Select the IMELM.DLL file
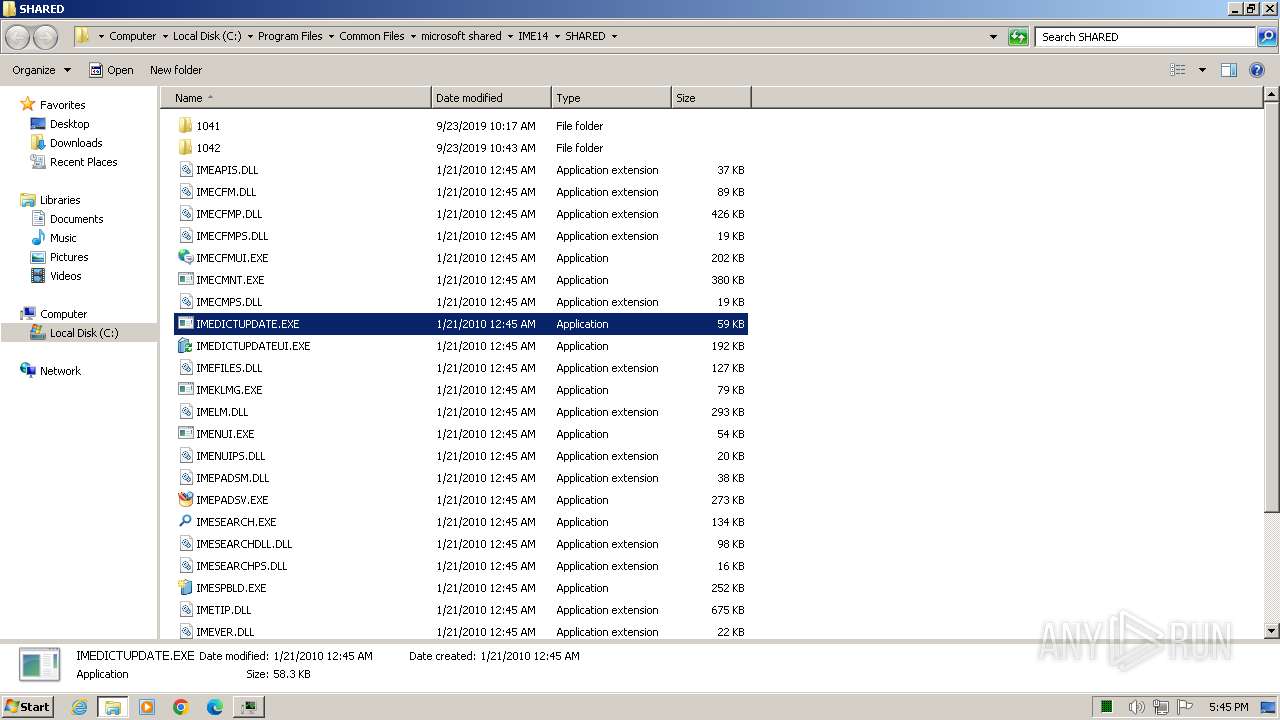1280x720 pixels. [461, 412]
